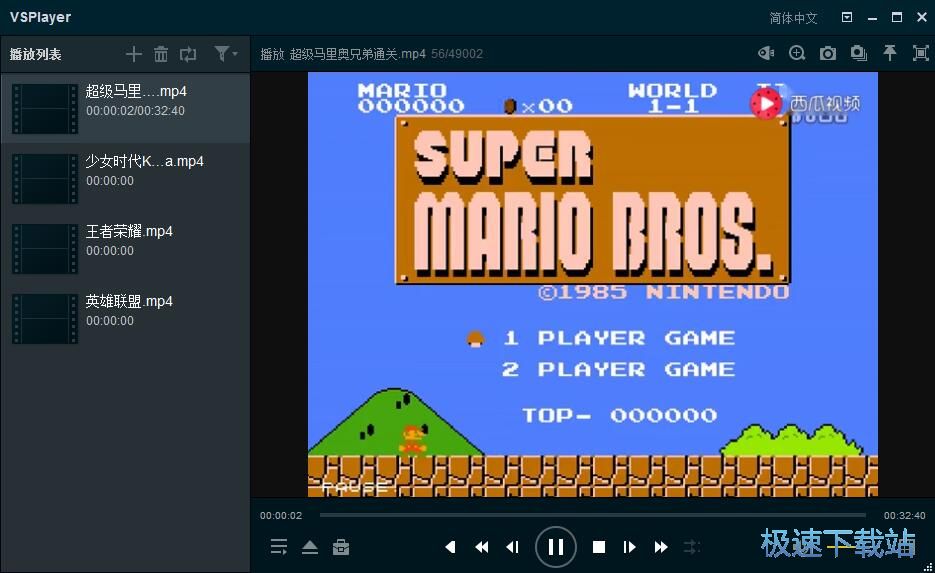This screenshot has height=573, width=935.
Task: Toggle playlist loop mode icon
Action: (x=188, y=54)
